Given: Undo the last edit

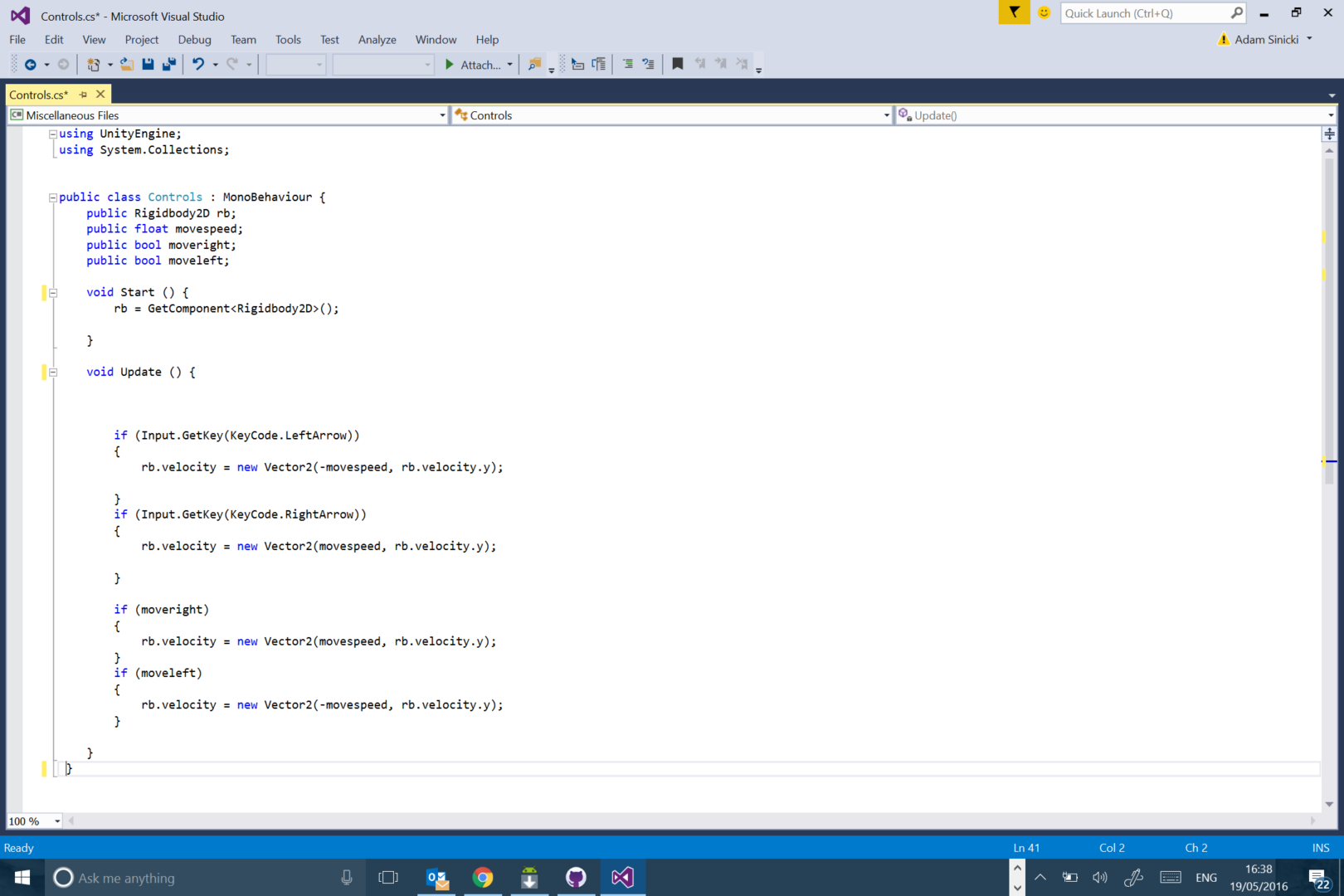Looking at the screenshot, I should [198, 65].
